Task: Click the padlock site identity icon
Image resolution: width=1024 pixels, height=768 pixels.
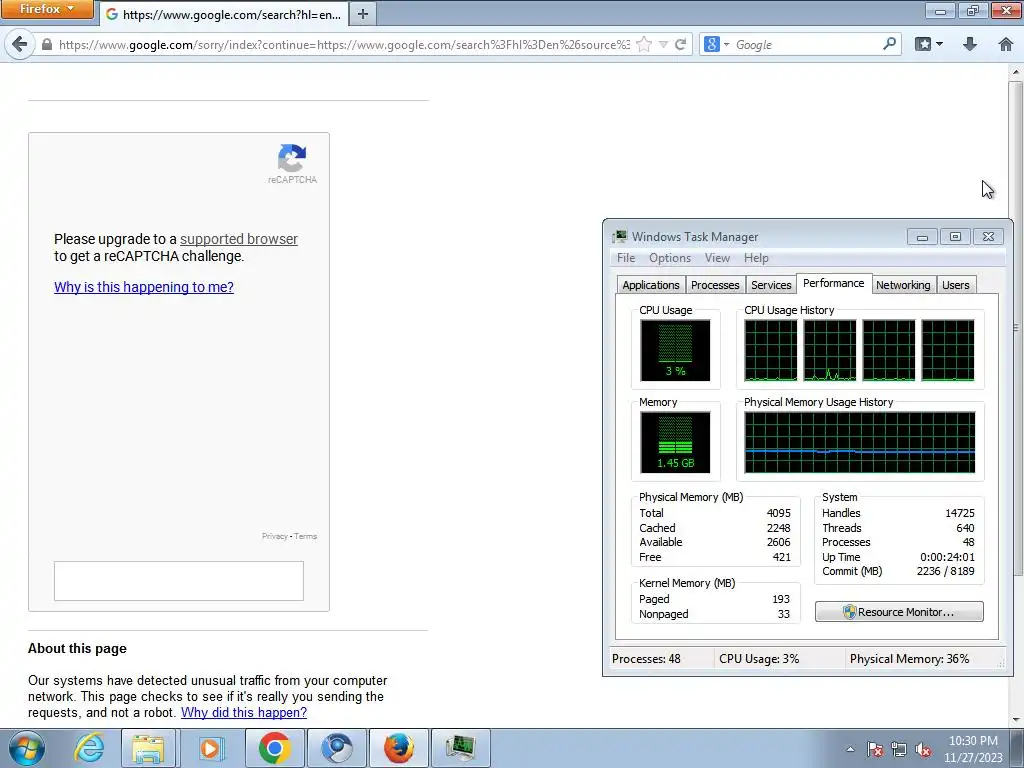Action: click(x=46, y=44)
